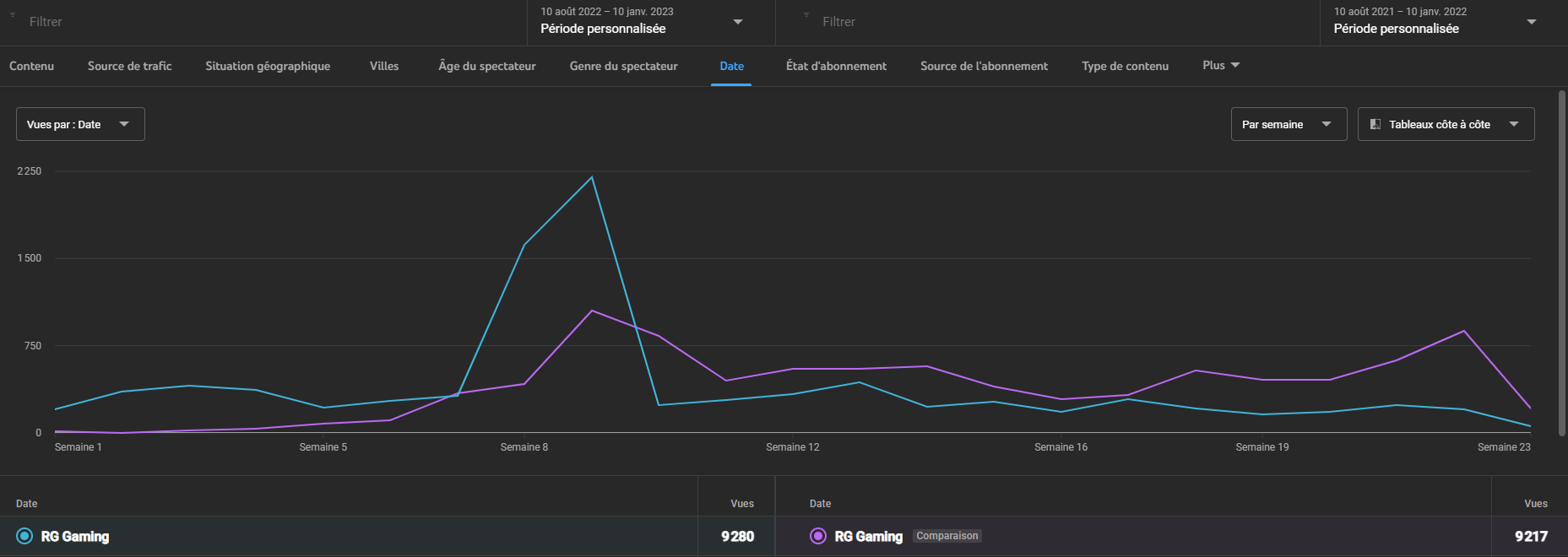Image resolution: width=1568 pixels, height=557 pixels.
Task: Click the Semaine 8 axis label
Action: (x=524, y=447)
